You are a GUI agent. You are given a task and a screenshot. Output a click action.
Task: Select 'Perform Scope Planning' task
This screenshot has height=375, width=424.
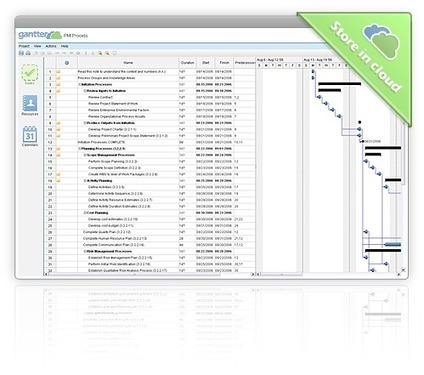[113, 161]
